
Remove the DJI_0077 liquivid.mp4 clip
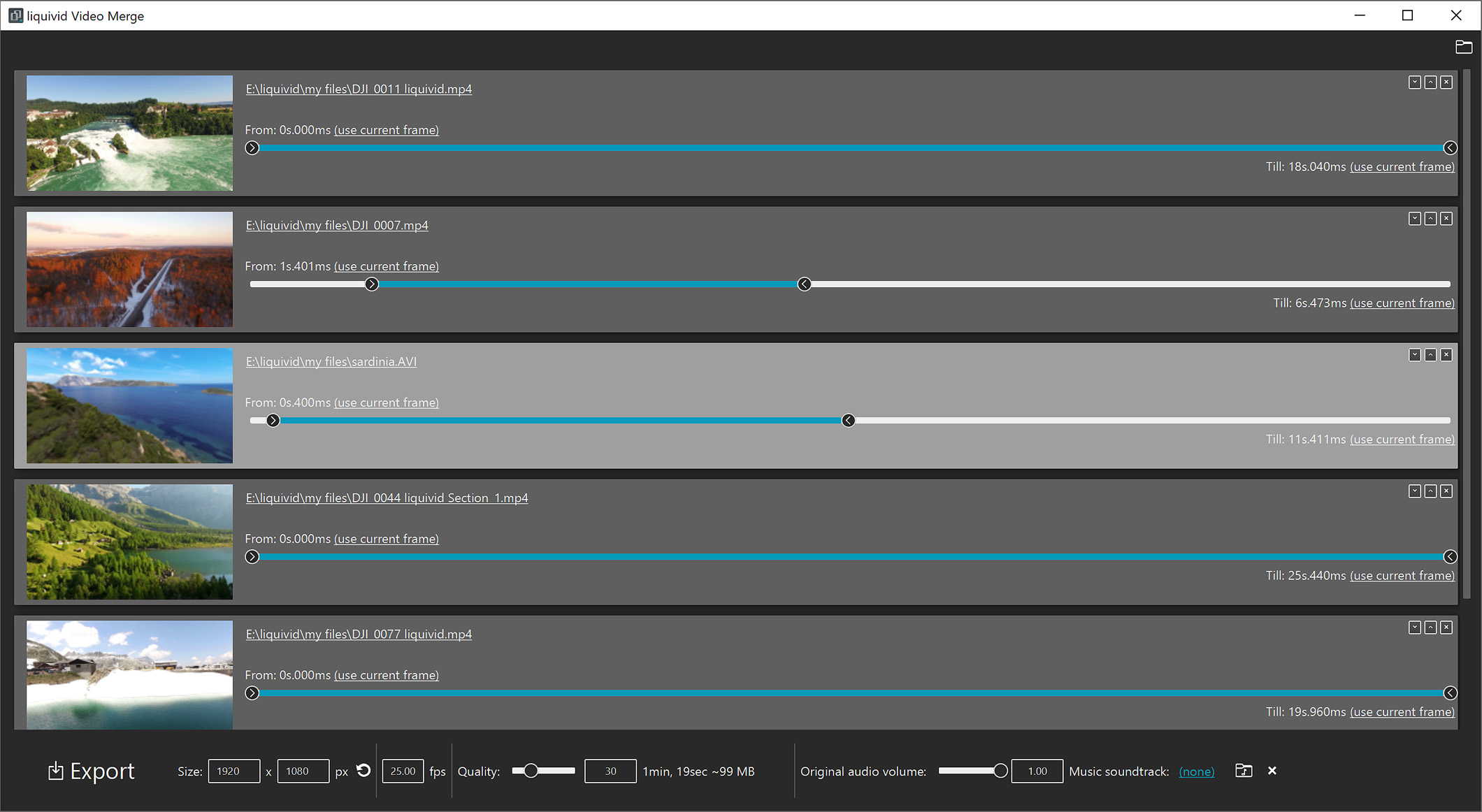(1446, 628)
